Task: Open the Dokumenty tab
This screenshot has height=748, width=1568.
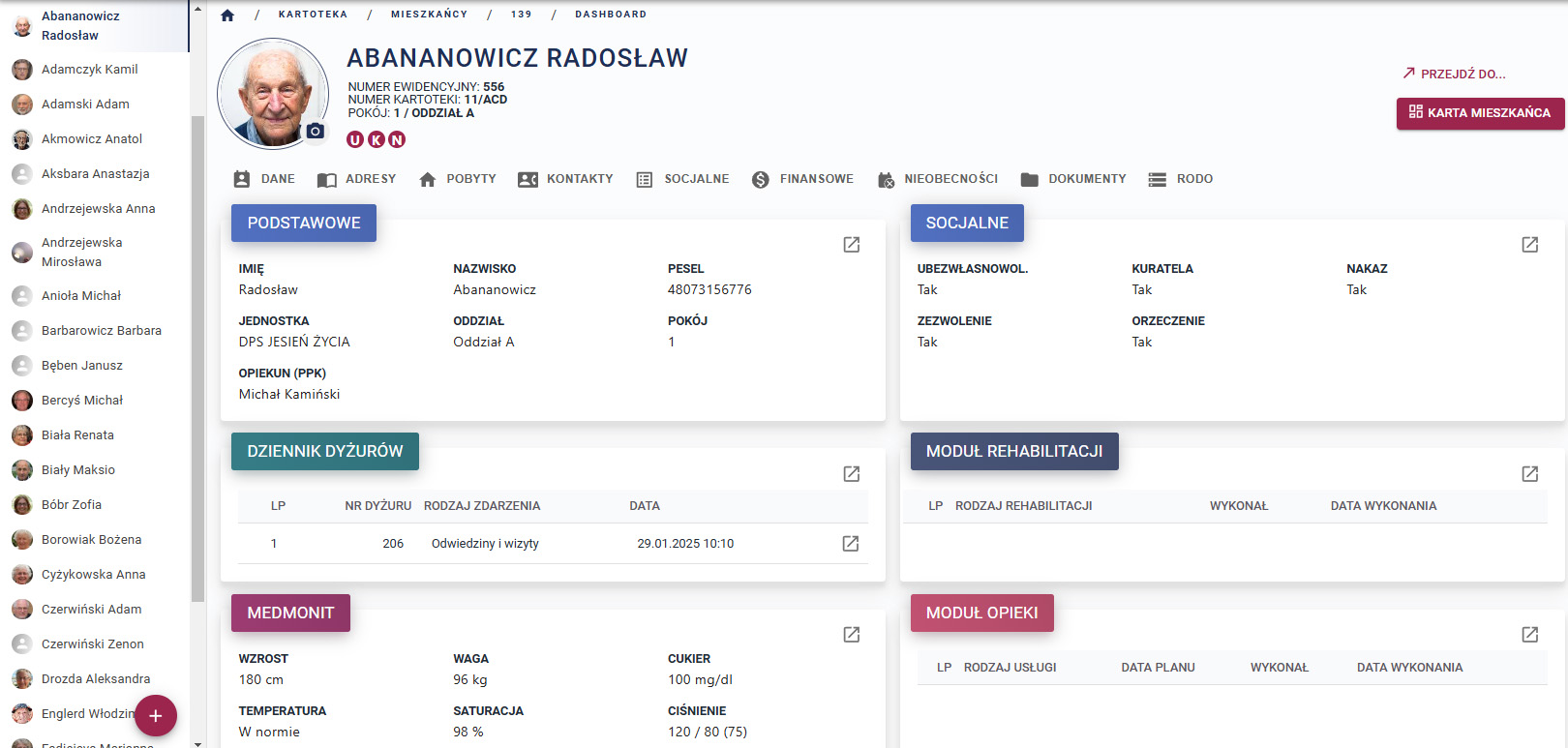Action: pos(1073,179)
